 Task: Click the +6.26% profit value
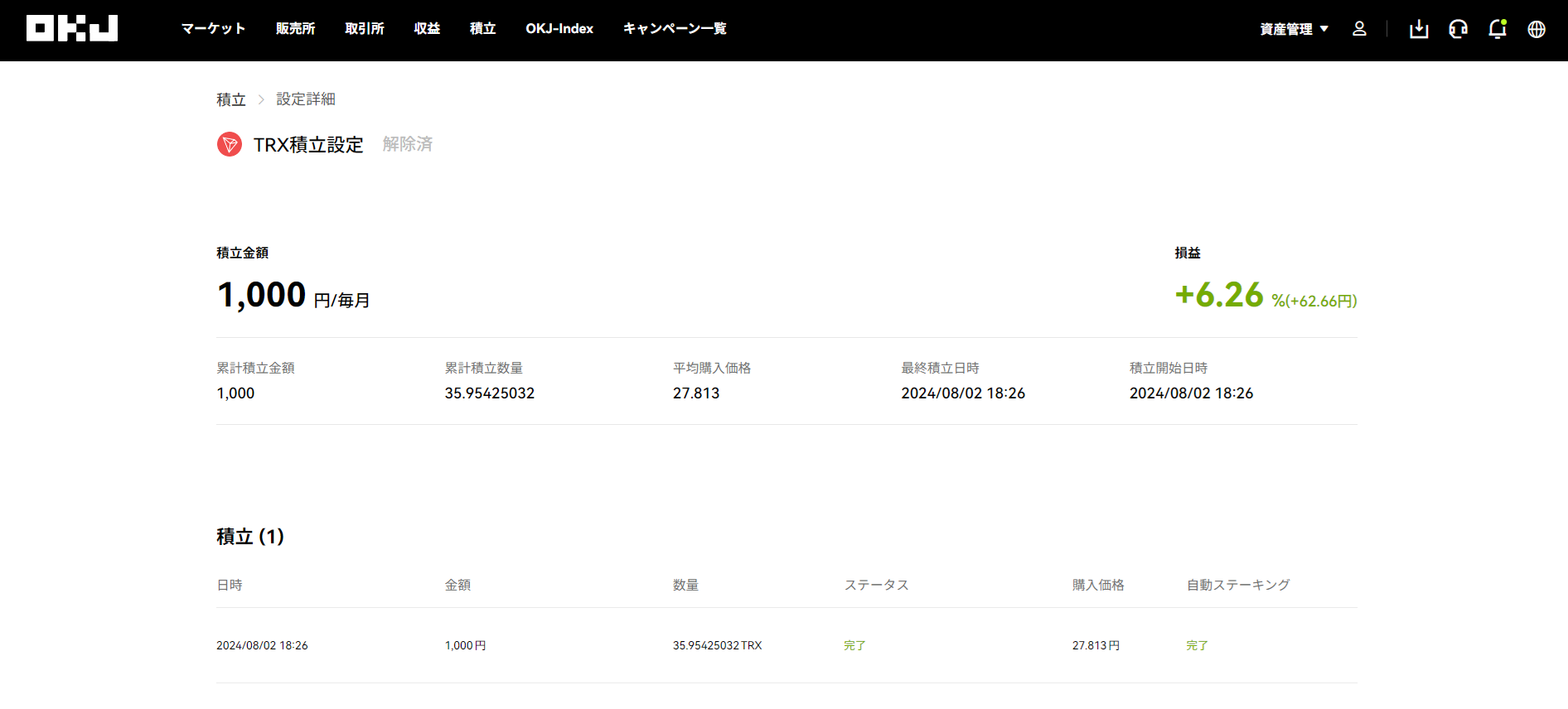(1266, 296)
